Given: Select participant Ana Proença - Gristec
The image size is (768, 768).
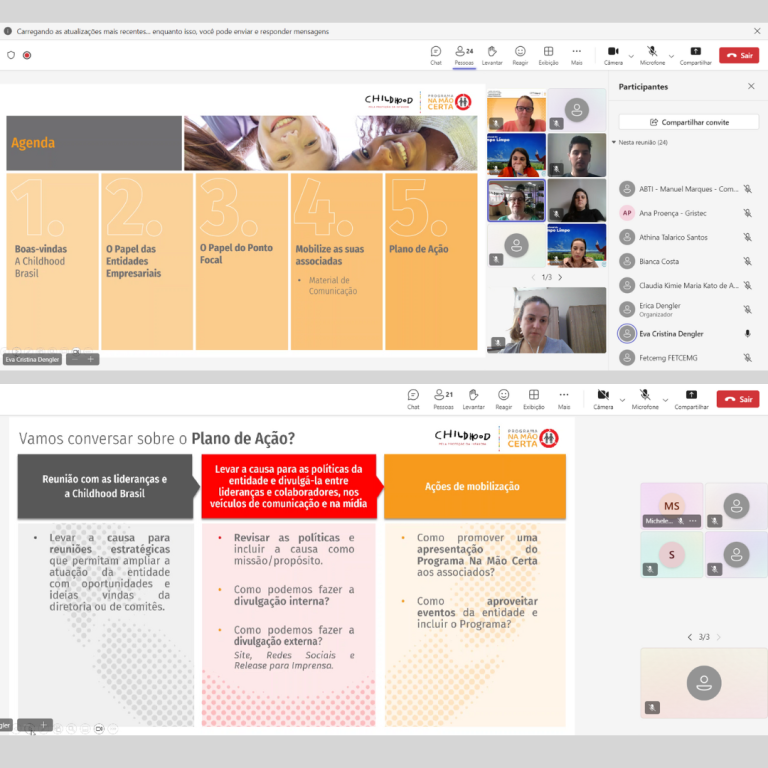Looking at the screenshot, I should (x=688, y=213).
